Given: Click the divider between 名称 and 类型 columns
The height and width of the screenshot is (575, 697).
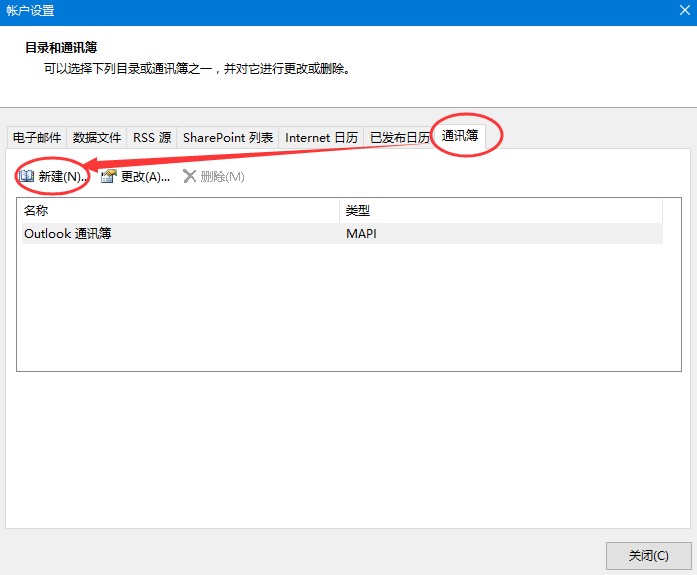Looking at the screenshot, I should pyautogui.click(x=339, y=211).
